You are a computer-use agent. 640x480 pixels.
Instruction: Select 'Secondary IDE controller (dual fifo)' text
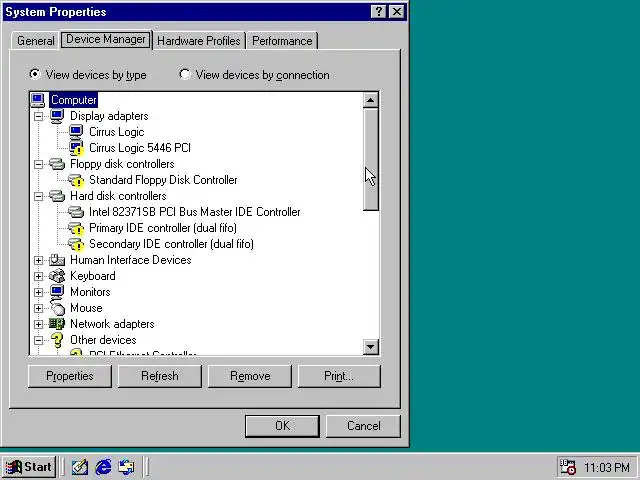tap(171, 244)
